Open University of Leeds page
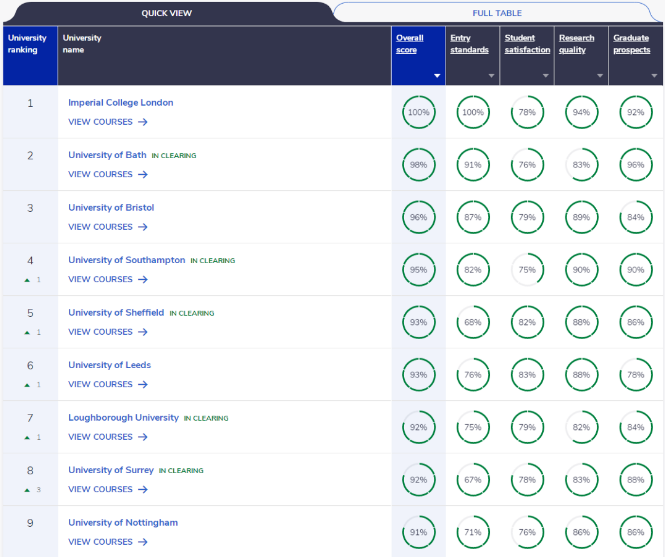The height and width of the screenshot is (557, 665). (109, 365)
